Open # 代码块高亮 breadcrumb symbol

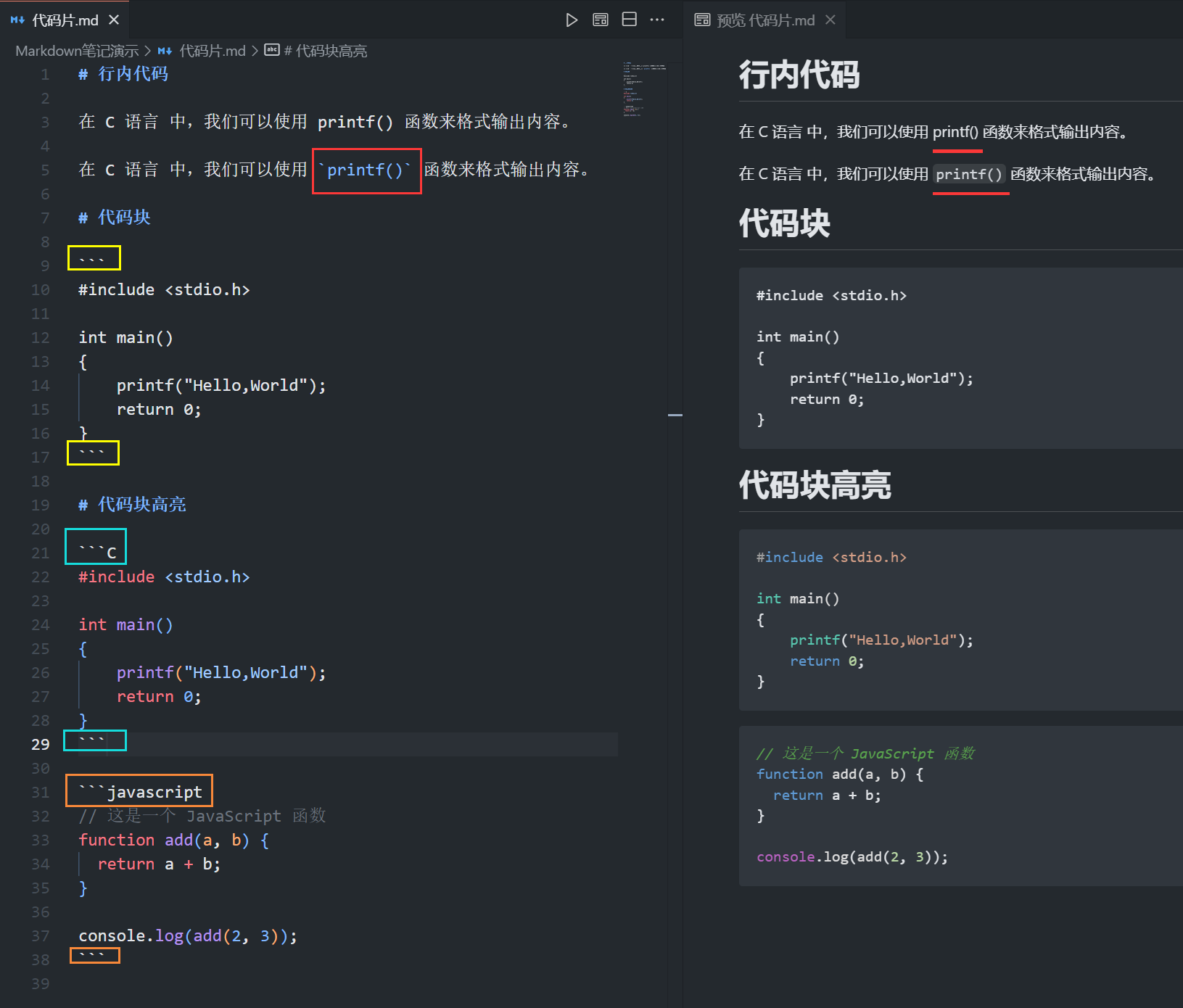pos(326,51)
